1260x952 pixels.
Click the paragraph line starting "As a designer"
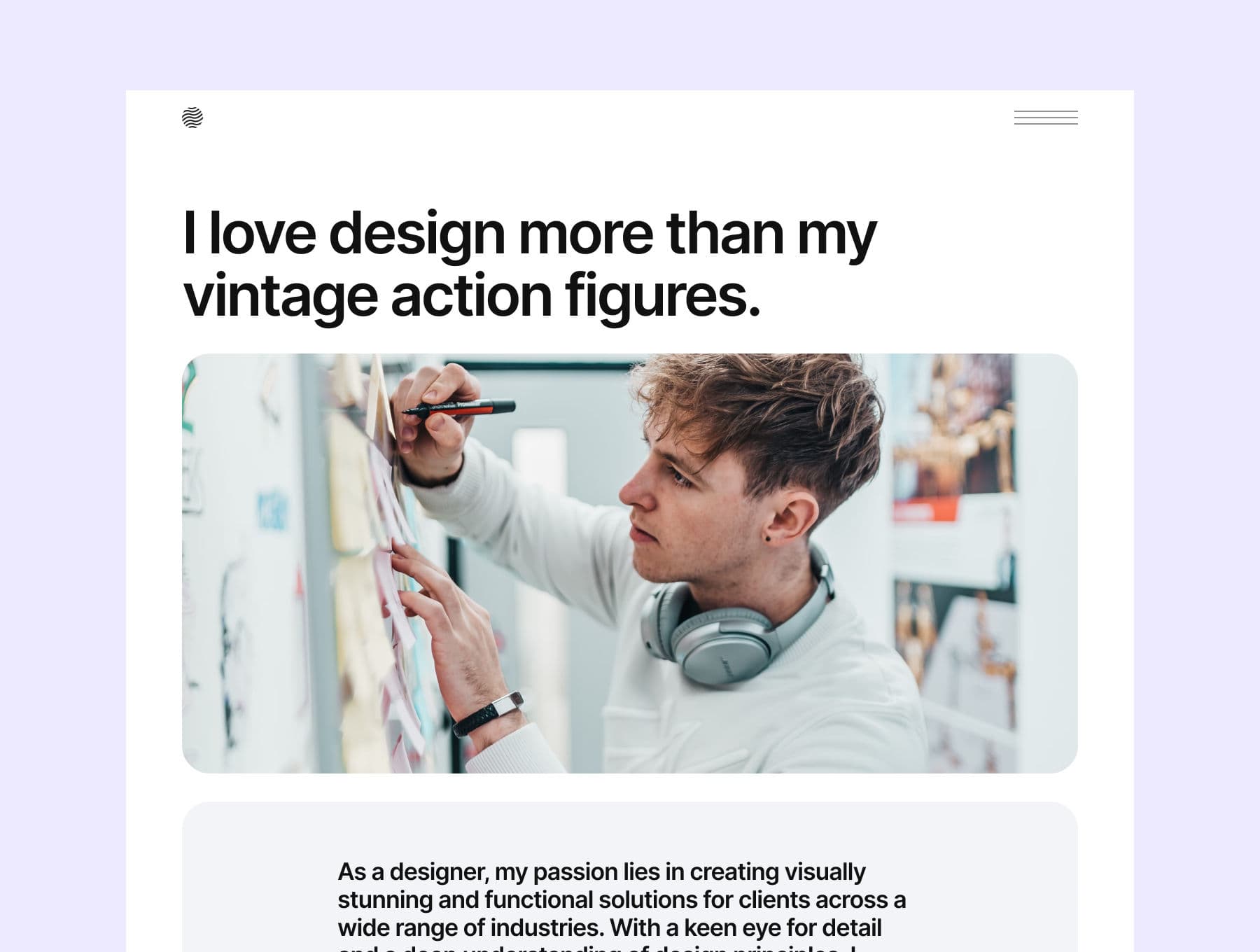coord(601,871)
